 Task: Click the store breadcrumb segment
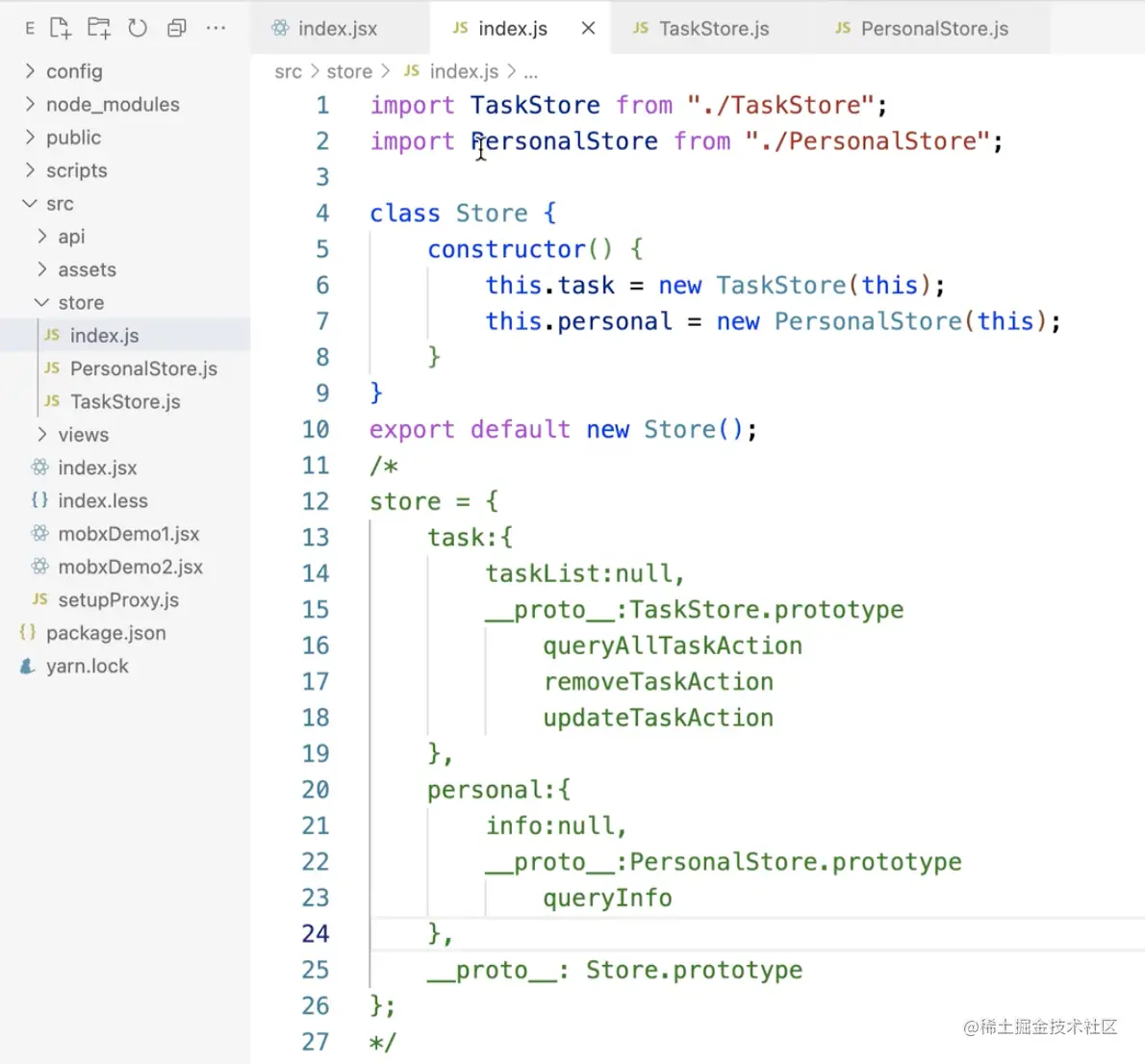click(x=349, y=71)
